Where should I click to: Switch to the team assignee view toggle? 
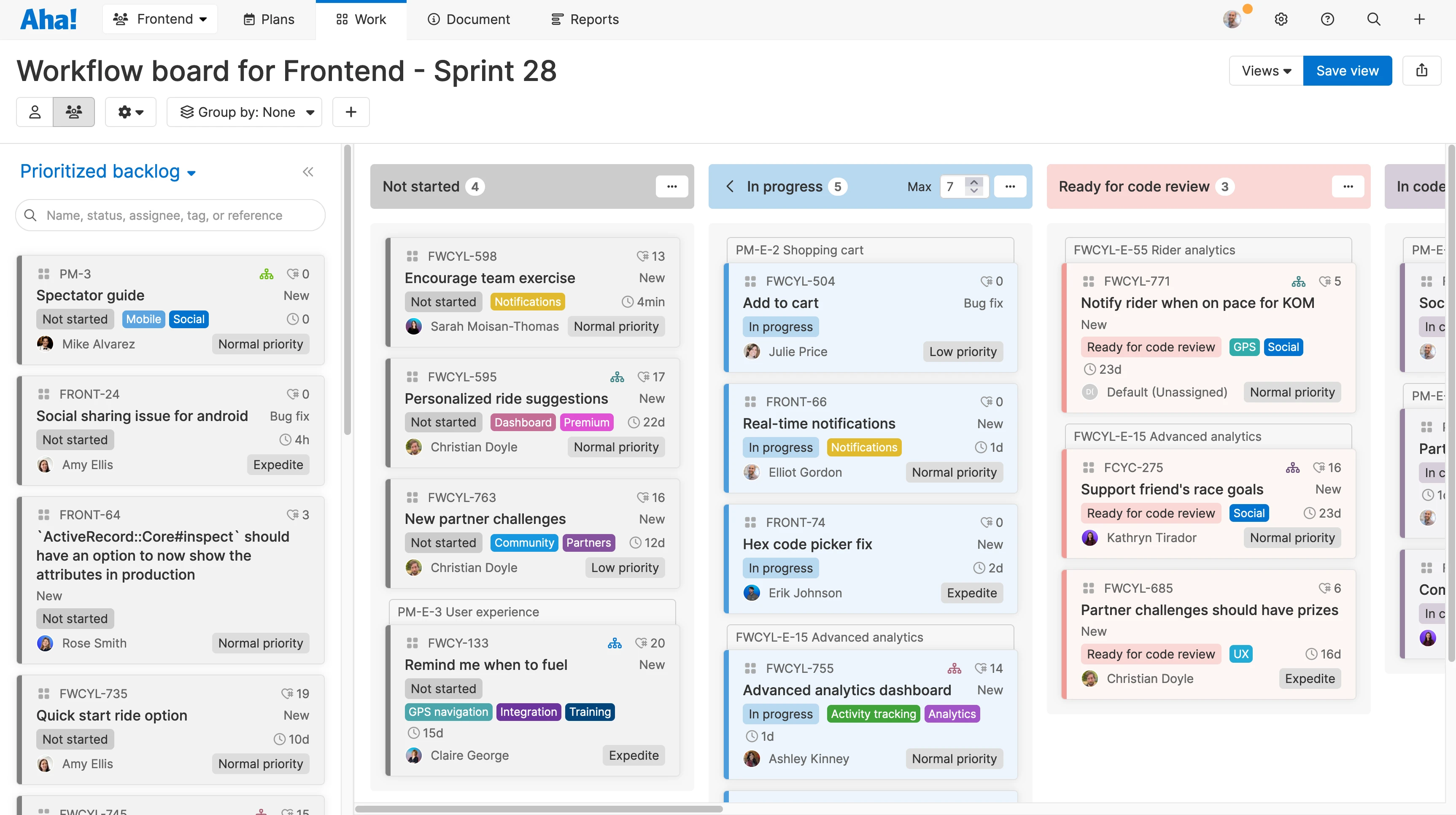click(x=73, y=112)
